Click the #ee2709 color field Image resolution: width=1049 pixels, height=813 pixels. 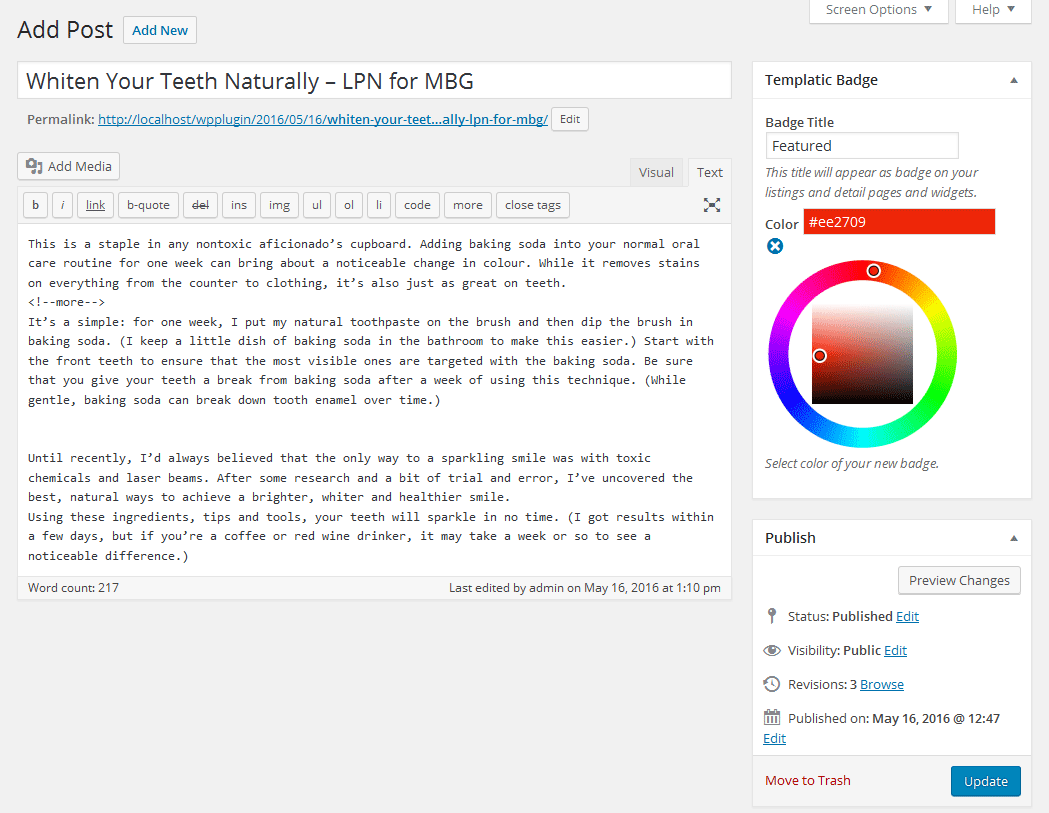pos(899,221)
